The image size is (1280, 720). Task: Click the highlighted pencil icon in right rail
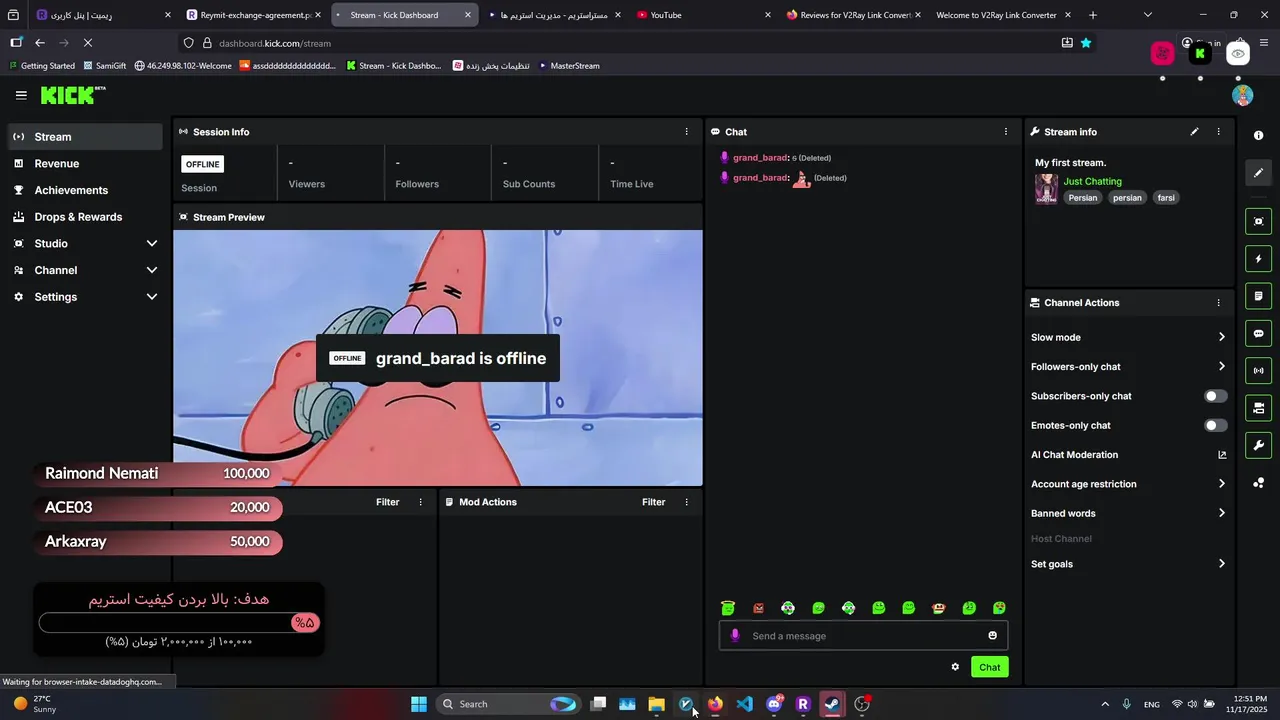point(1258,173)
